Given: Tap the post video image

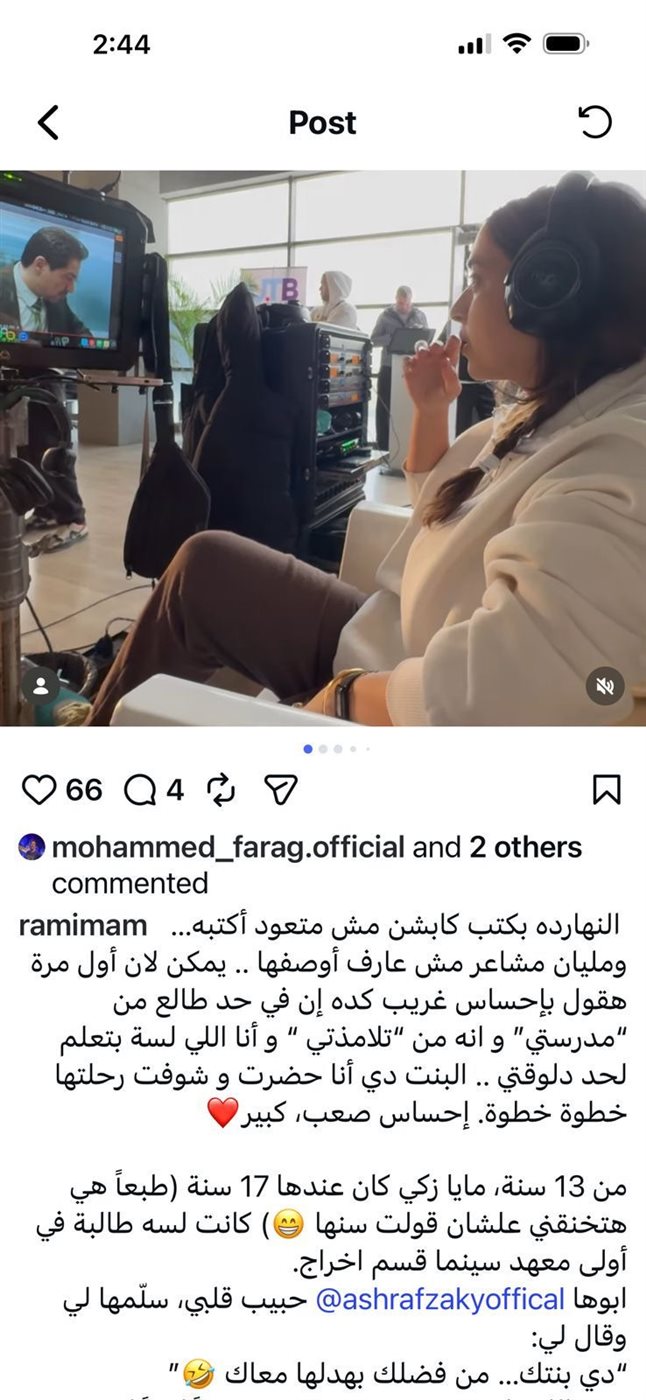Looking at the screenshot, I should (323, 447).
